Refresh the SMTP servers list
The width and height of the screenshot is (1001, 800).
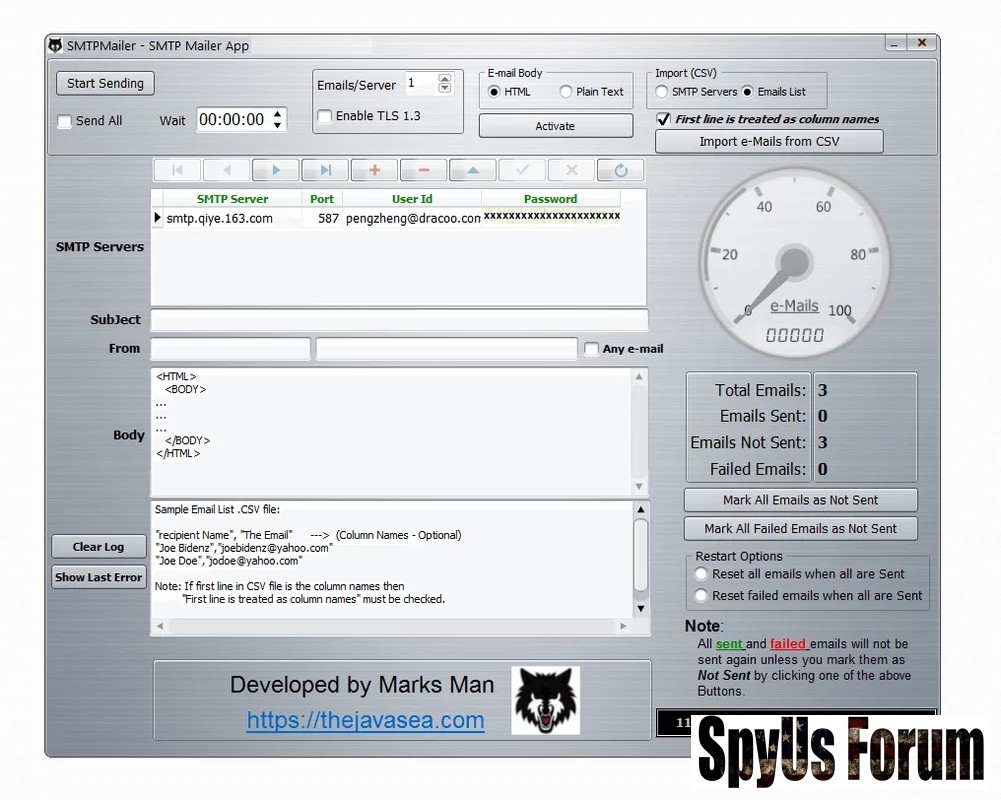coord(621,170)
